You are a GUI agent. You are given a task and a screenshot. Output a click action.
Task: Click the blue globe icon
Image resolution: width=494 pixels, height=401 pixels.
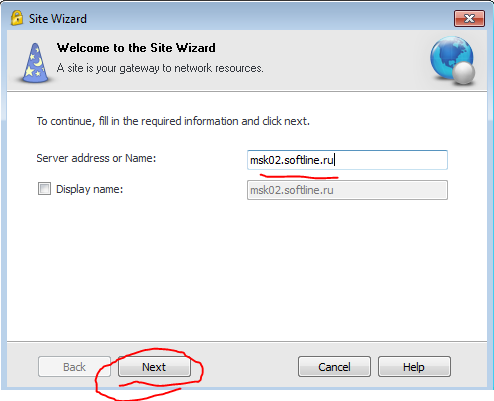tap(451, 57)
